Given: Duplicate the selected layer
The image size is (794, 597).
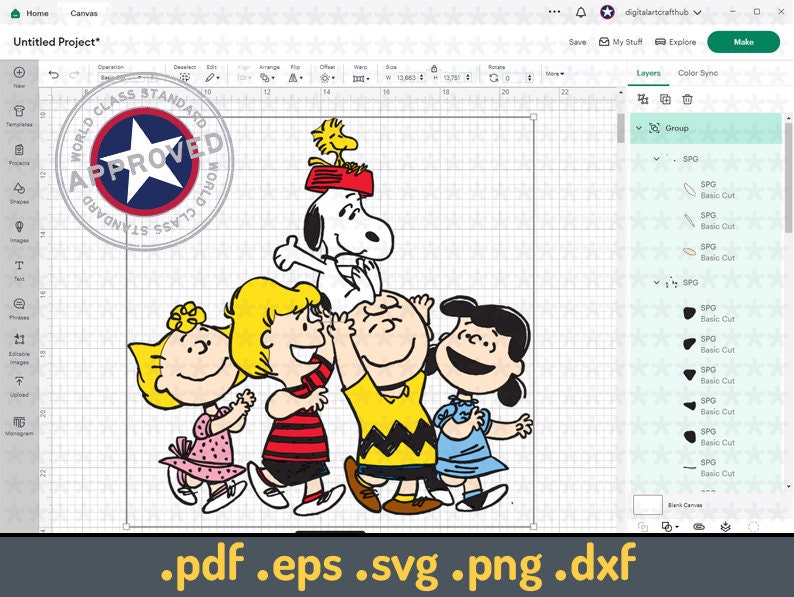Looking at the screenshot, I should pyautogui.click(x=665, y=99).
